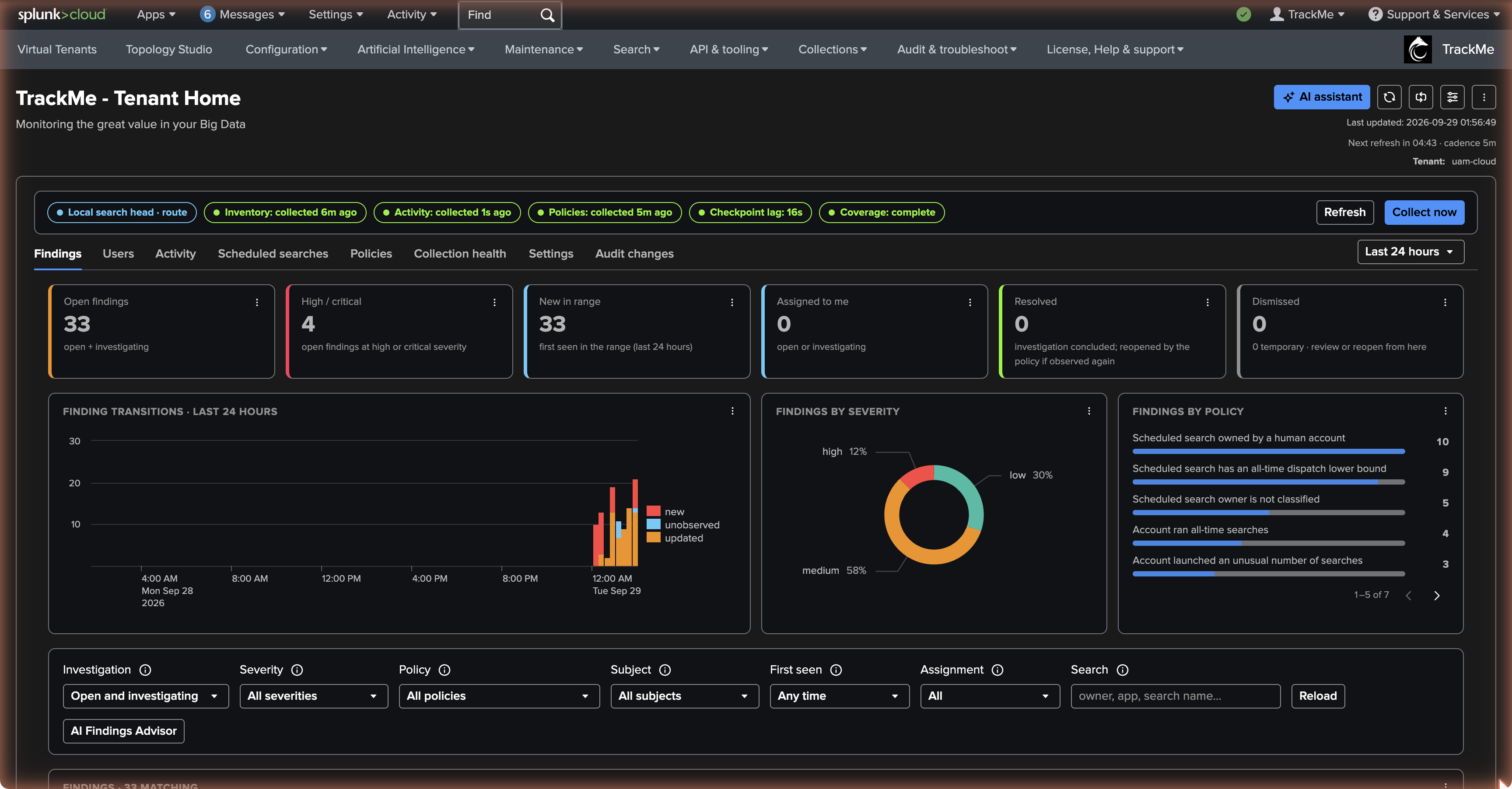1512x789 pixels.
Task: Open the Assignment 'All' dropdown
Action: tap(990, 696)
